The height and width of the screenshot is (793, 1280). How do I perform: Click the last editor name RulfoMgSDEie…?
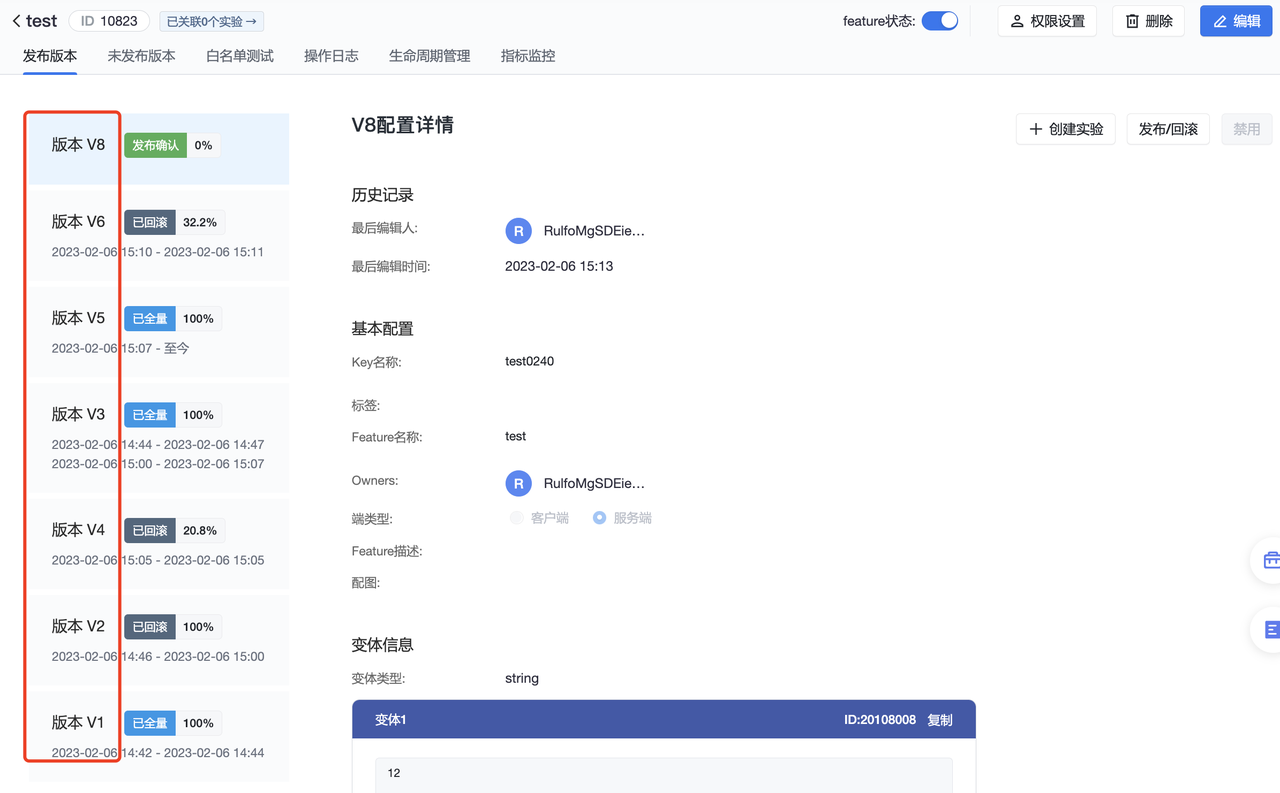tap(594, 231)
